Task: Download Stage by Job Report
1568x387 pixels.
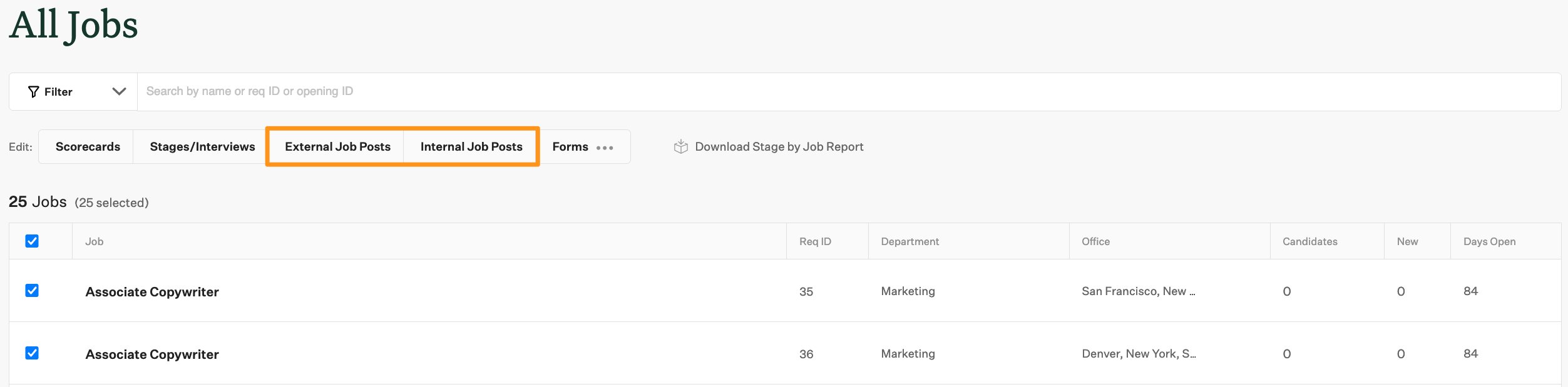Action: (x=779, y=147)
